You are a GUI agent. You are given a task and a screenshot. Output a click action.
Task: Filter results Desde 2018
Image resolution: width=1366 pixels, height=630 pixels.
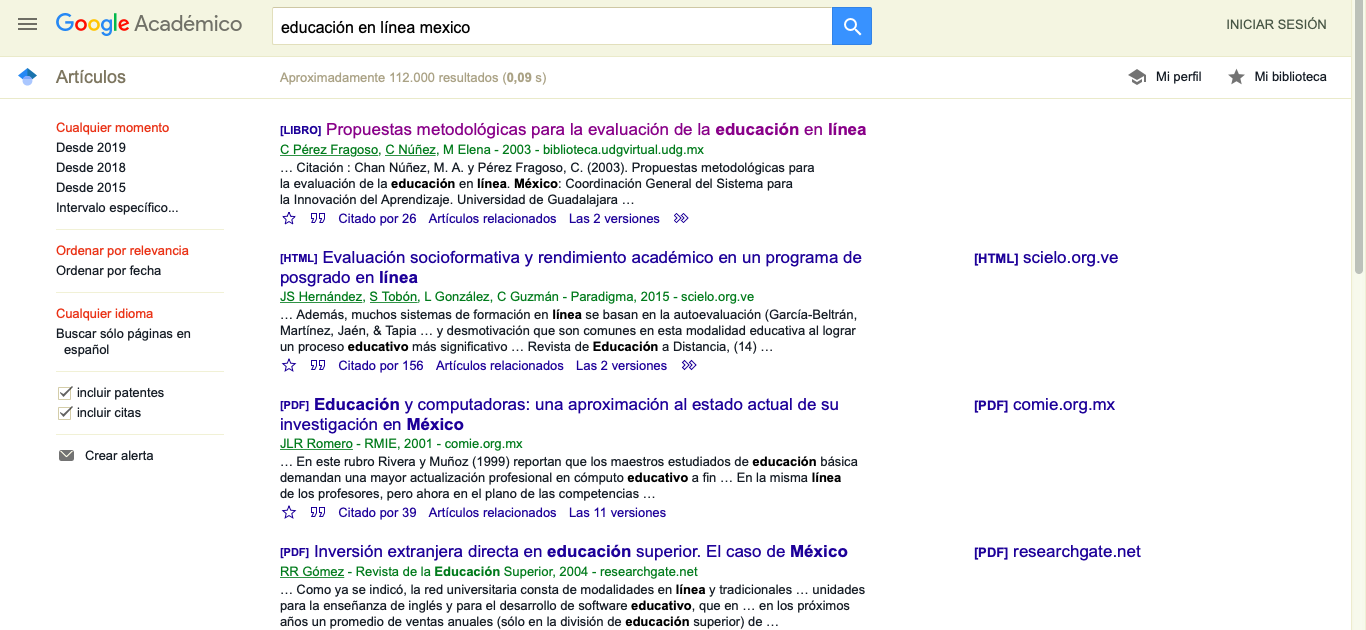[x=91, y=168]
